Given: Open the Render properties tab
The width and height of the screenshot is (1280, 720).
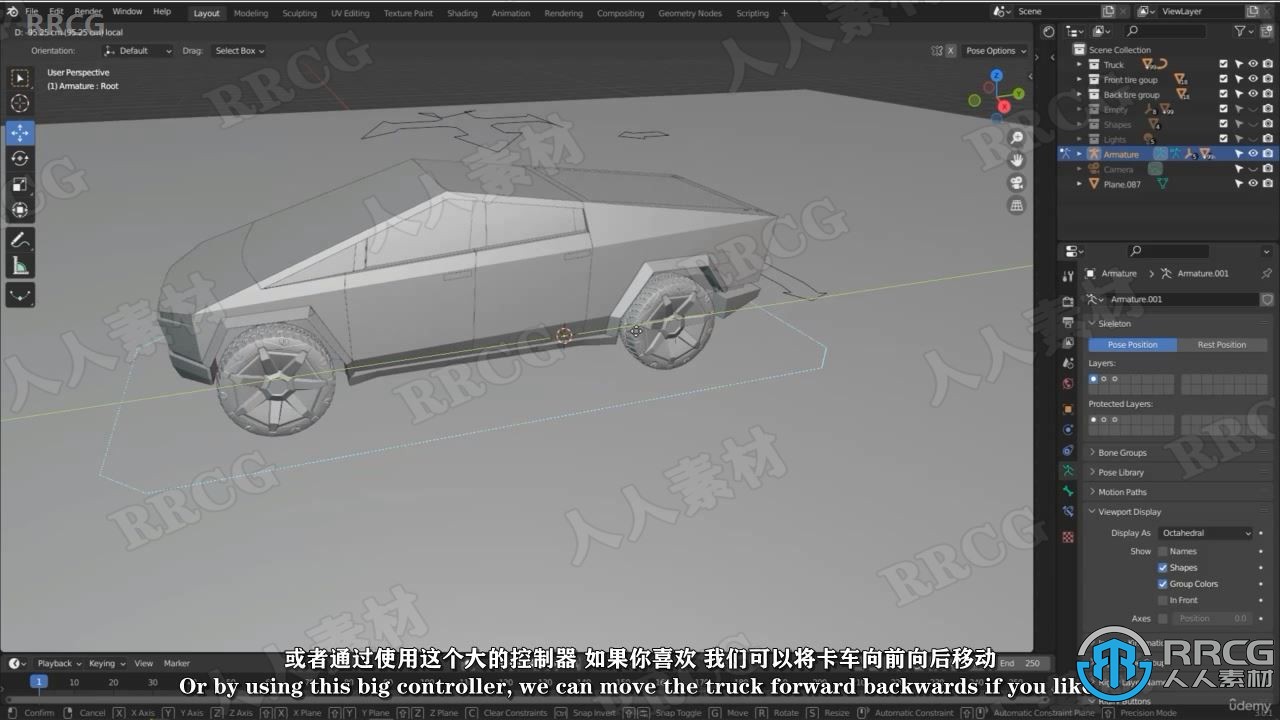Looking at the screenshot, I should pos(1068,301).
